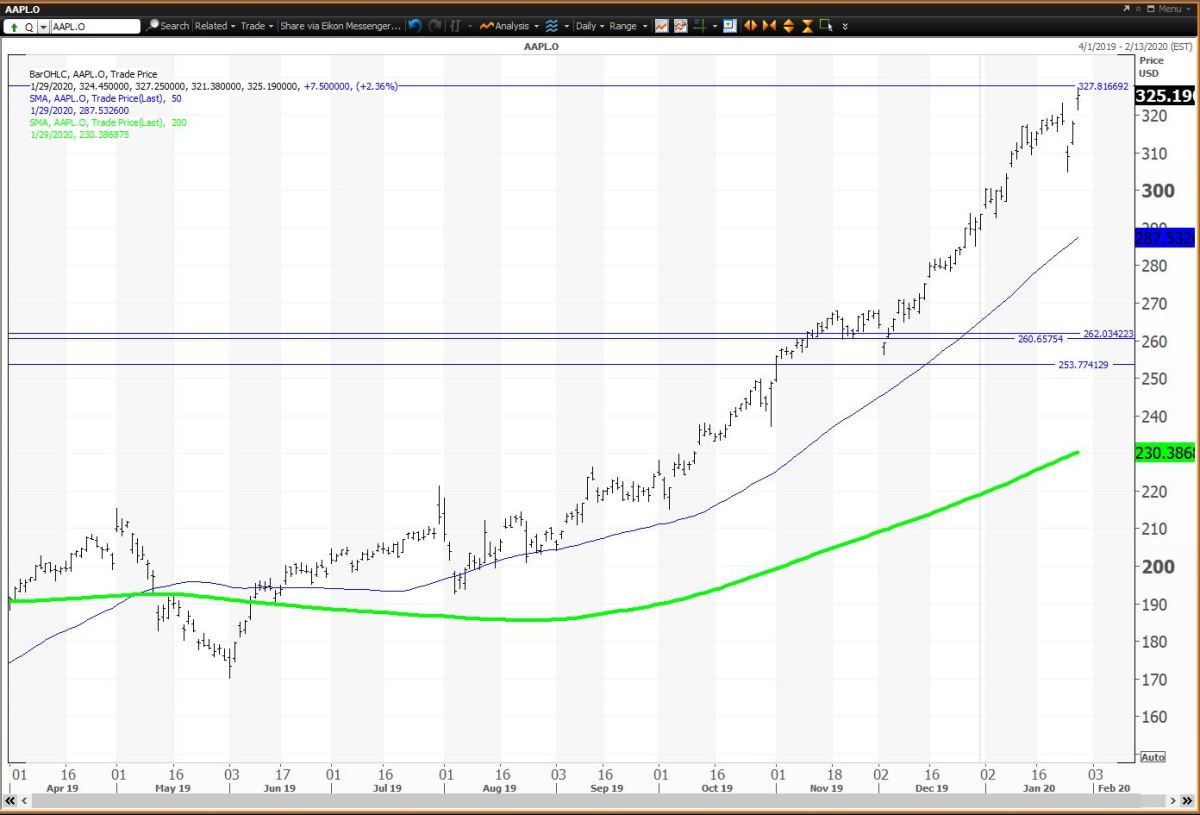This screenshot has height=815, width=1200.
Task: Click the Redo arrow icon
Action: click(436, 26)
